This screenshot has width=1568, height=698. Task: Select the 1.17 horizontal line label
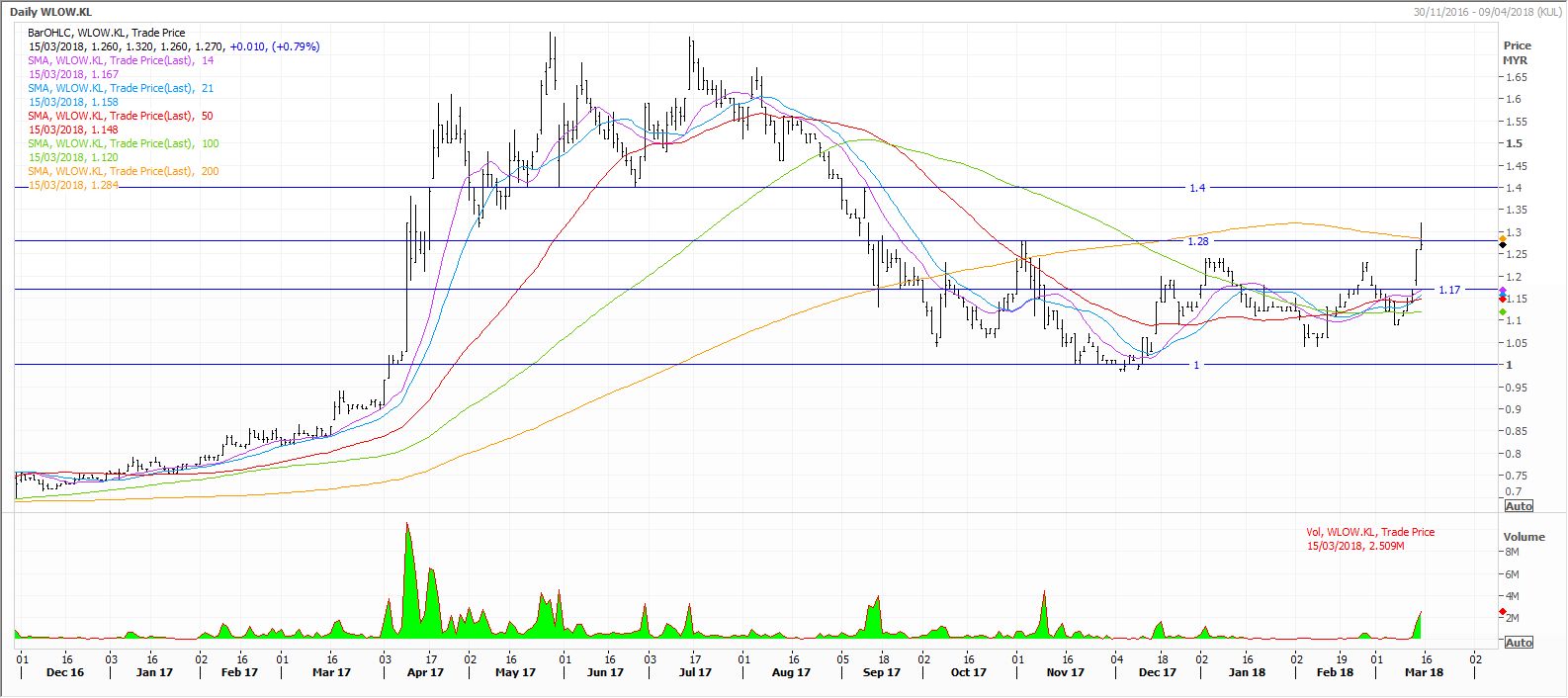[x=1448, y=290]
